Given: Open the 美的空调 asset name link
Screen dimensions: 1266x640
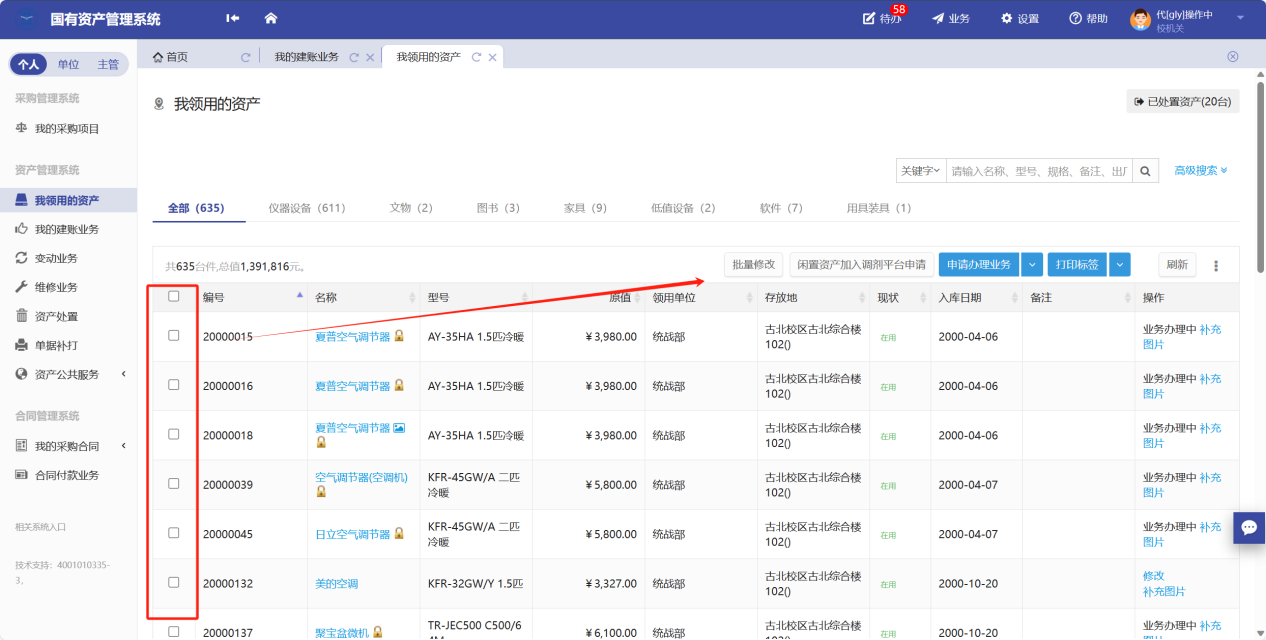Looking at the screenshot, I should pyautogui.click(x=336, y=584).
